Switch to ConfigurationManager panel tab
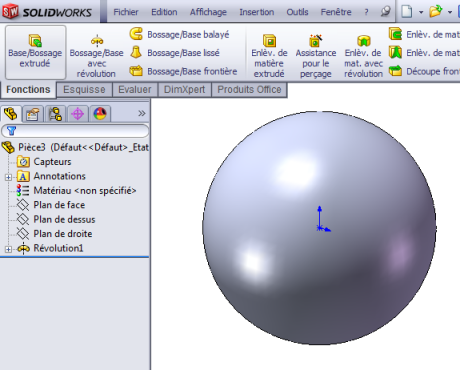This screenshot has height=370, width=460. (x=55, y=114)
